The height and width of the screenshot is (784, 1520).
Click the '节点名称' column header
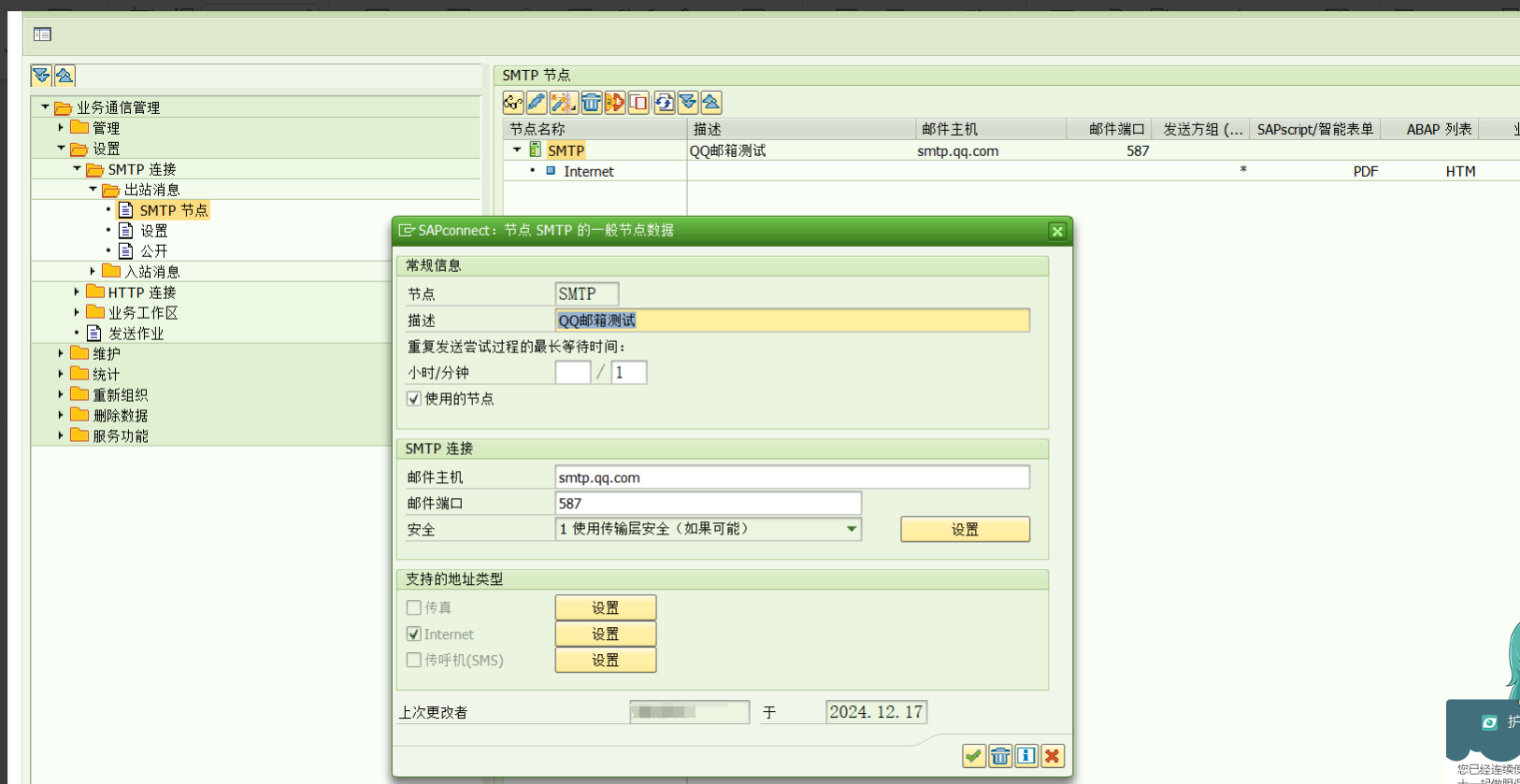(x=595, y=129)
